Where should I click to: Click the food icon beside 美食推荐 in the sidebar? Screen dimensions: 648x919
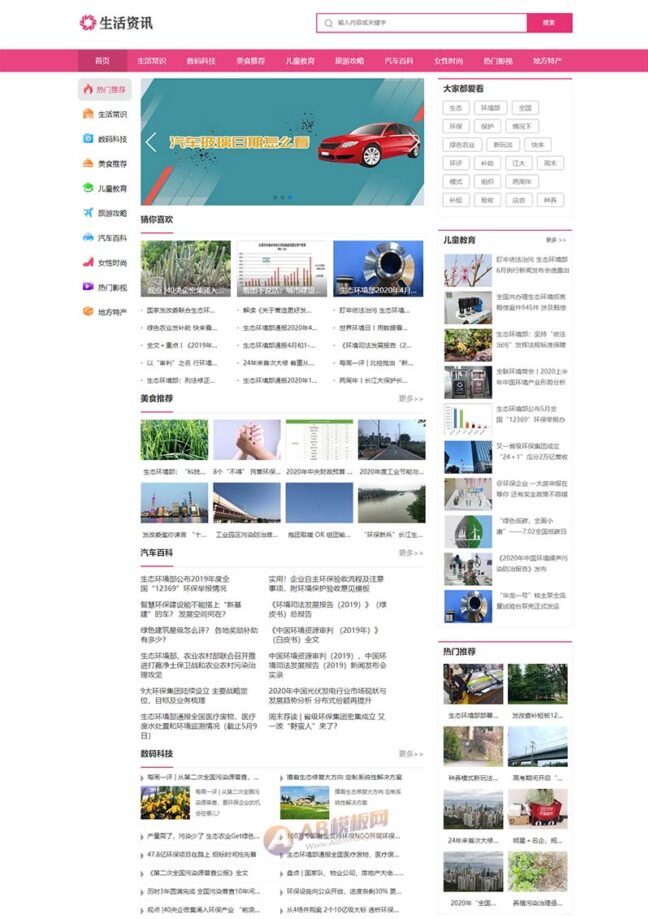tap(88, 163)
